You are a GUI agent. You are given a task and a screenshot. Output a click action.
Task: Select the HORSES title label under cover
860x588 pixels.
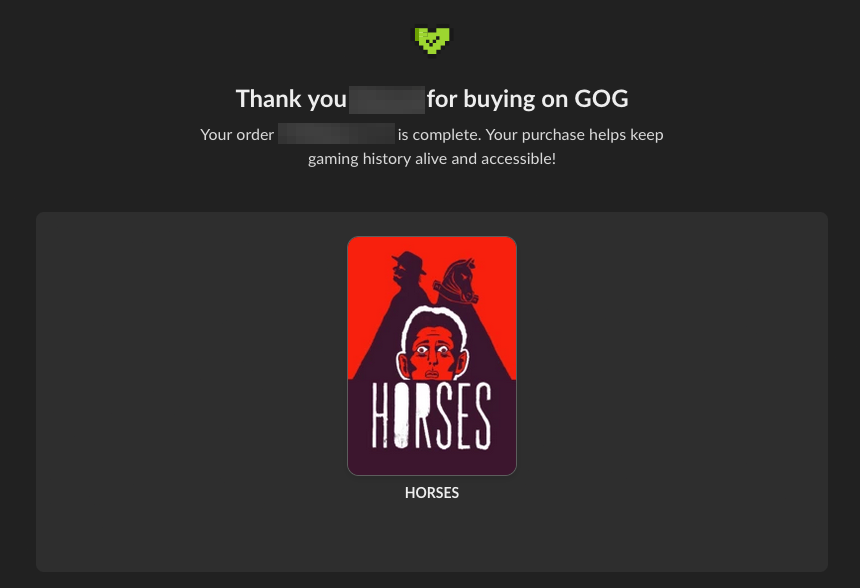pyautogui.click(x=432, y=493)
